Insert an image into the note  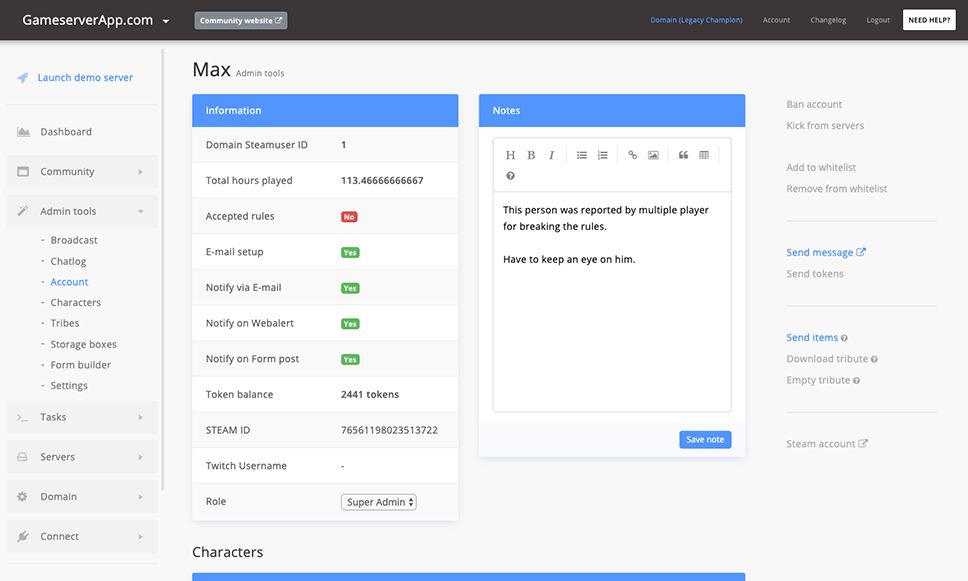pos(654,154)
